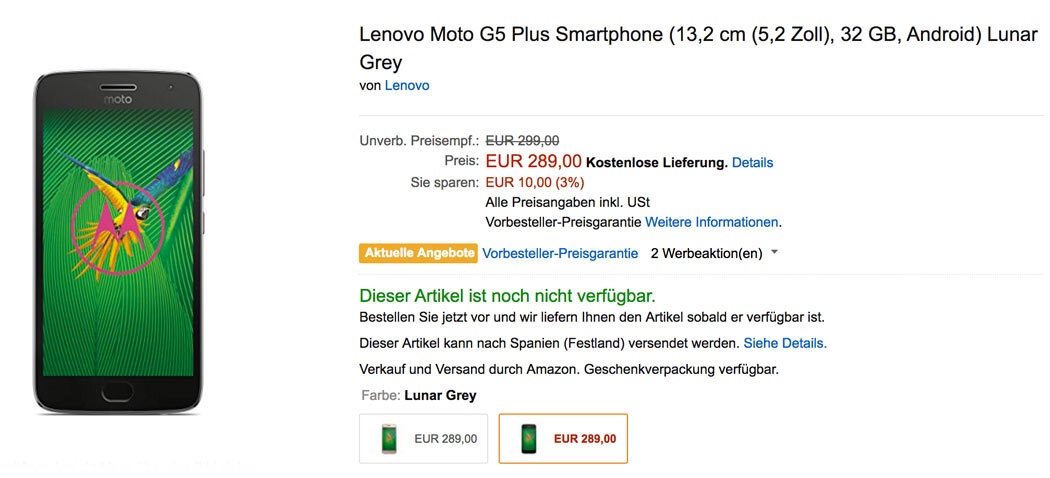Click the arrow next to Werbeaktion(en)
Screen dimensions: 1050x478
(x=774, y=253)
